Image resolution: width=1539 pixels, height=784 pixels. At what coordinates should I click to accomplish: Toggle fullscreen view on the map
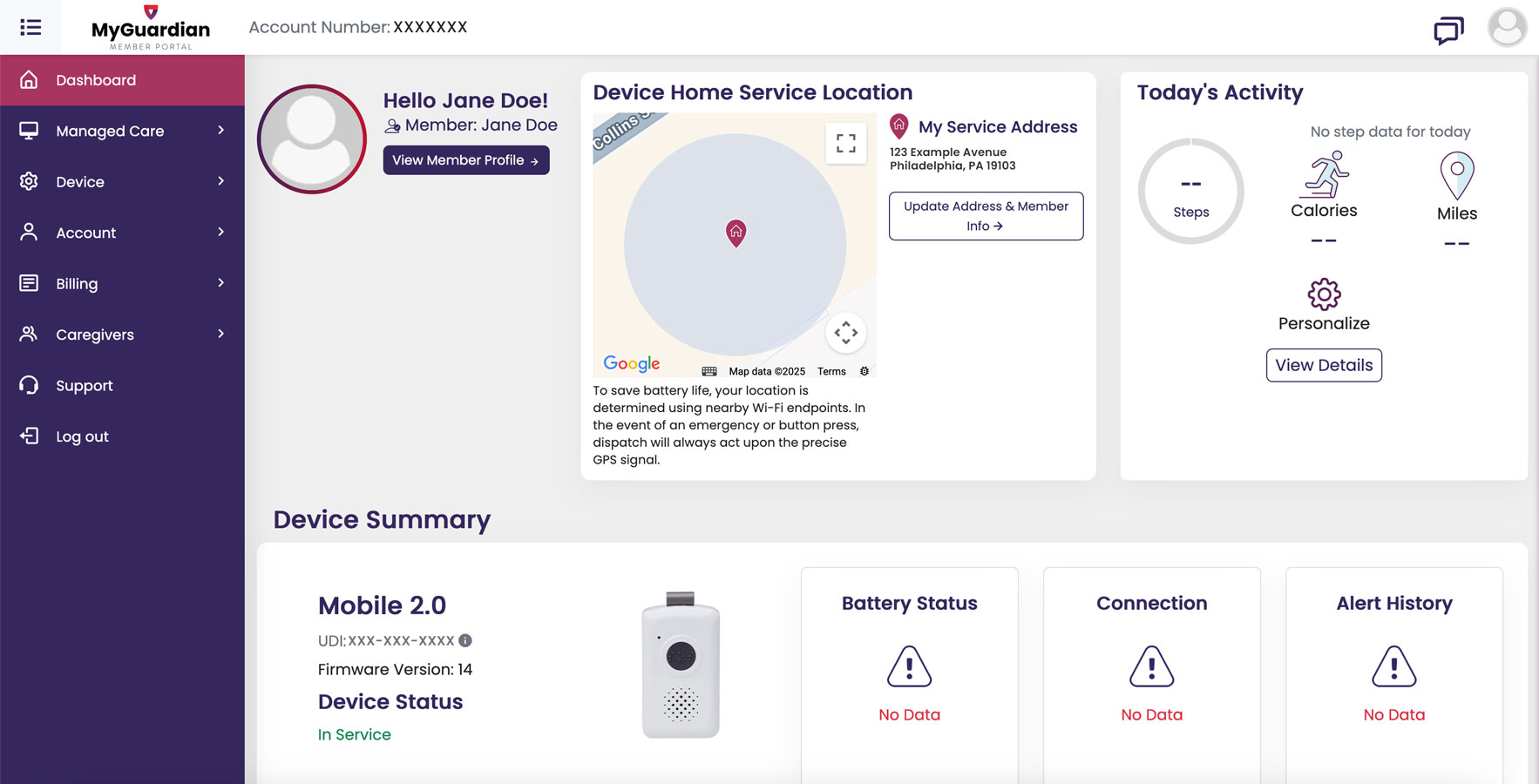point(845,143)
